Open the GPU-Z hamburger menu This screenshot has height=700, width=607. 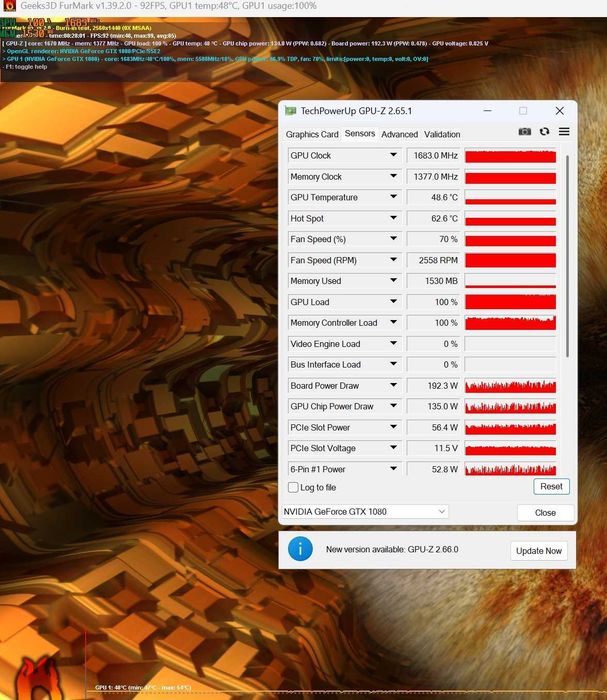[x=564, y=131]
